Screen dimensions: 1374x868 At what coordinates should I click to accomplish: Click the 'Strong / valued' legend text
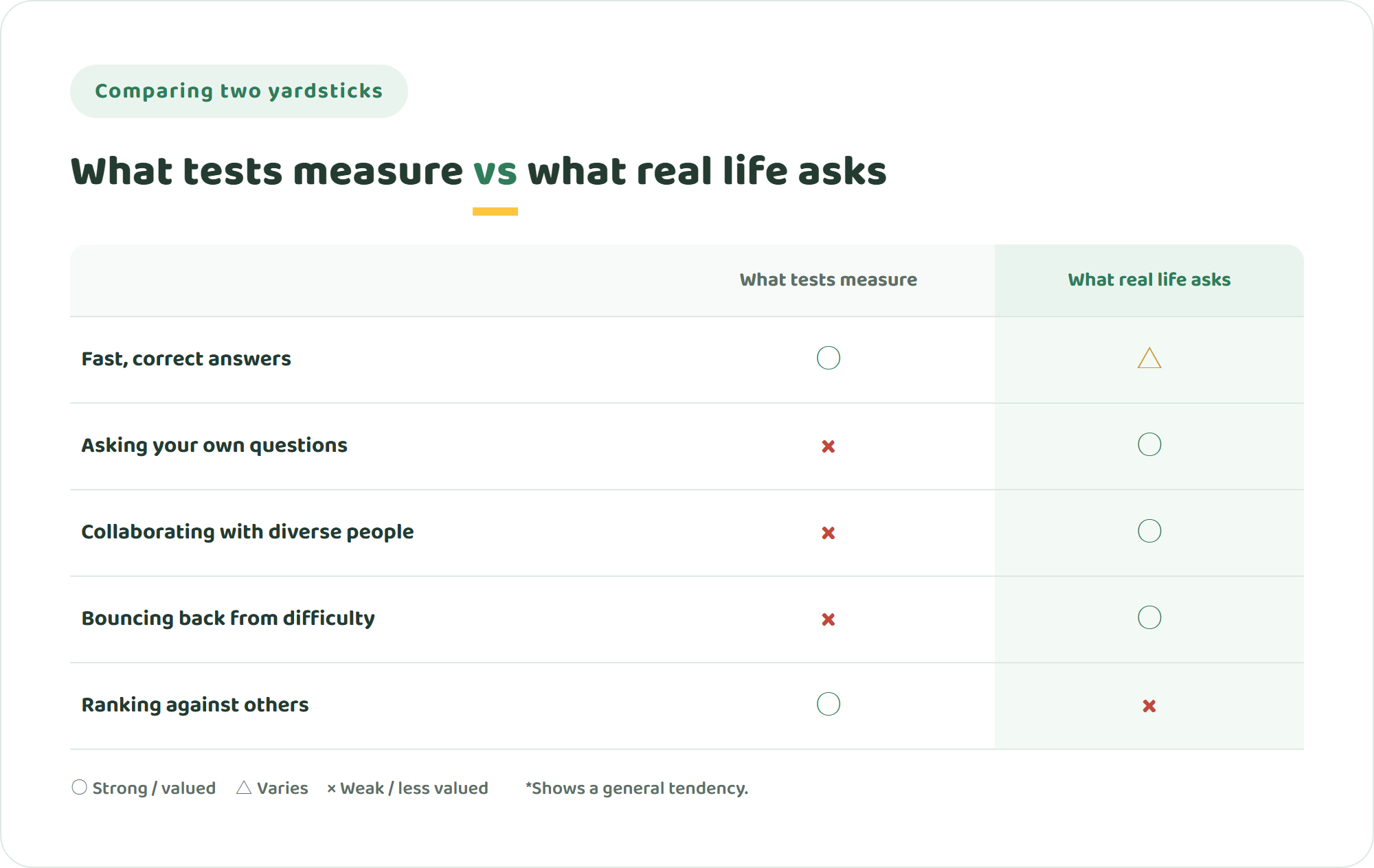point(154,788)
